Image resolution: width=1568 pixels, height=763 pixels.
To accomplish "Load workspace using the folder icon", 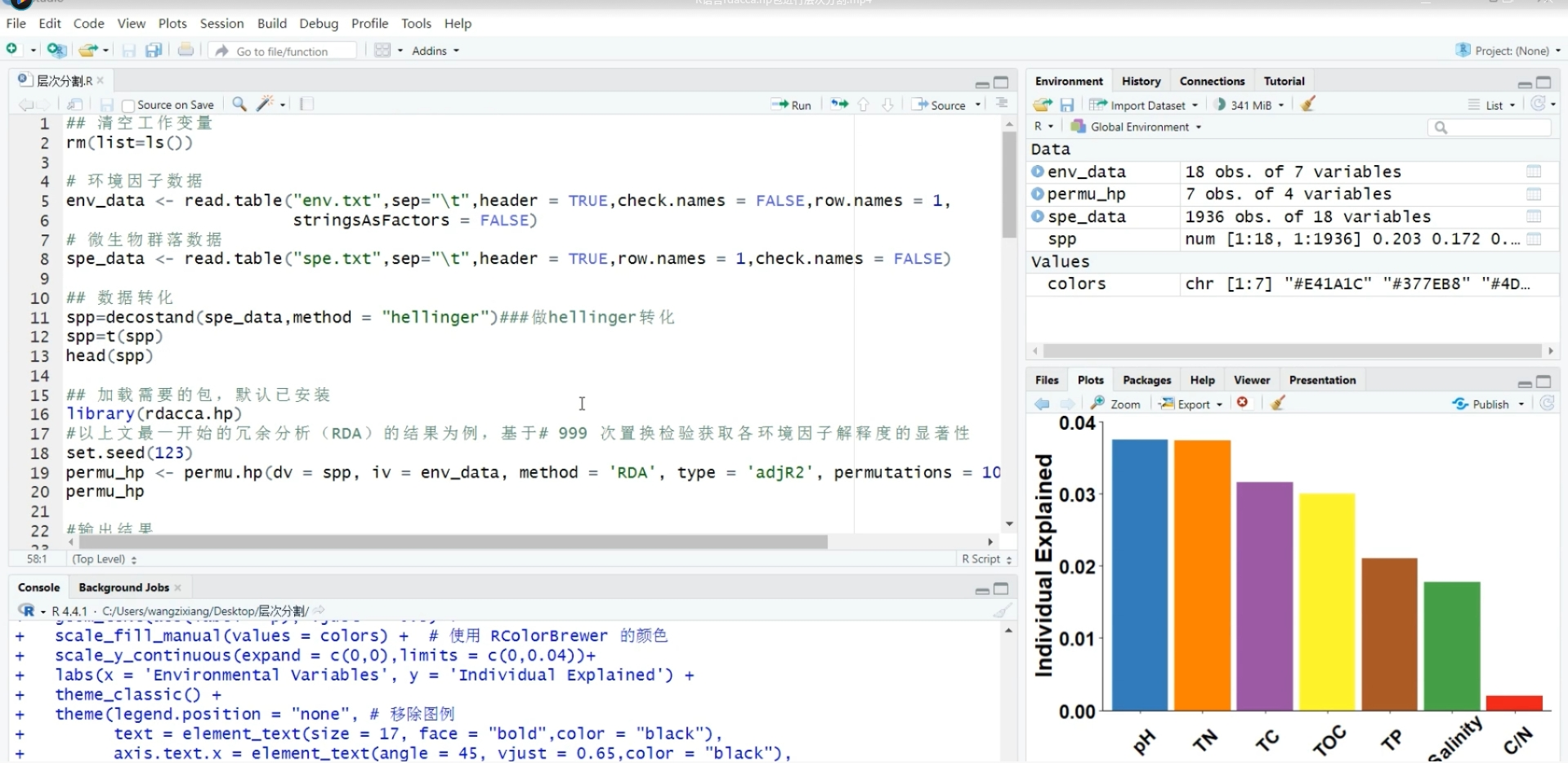I will click(x=1042, y=105).
